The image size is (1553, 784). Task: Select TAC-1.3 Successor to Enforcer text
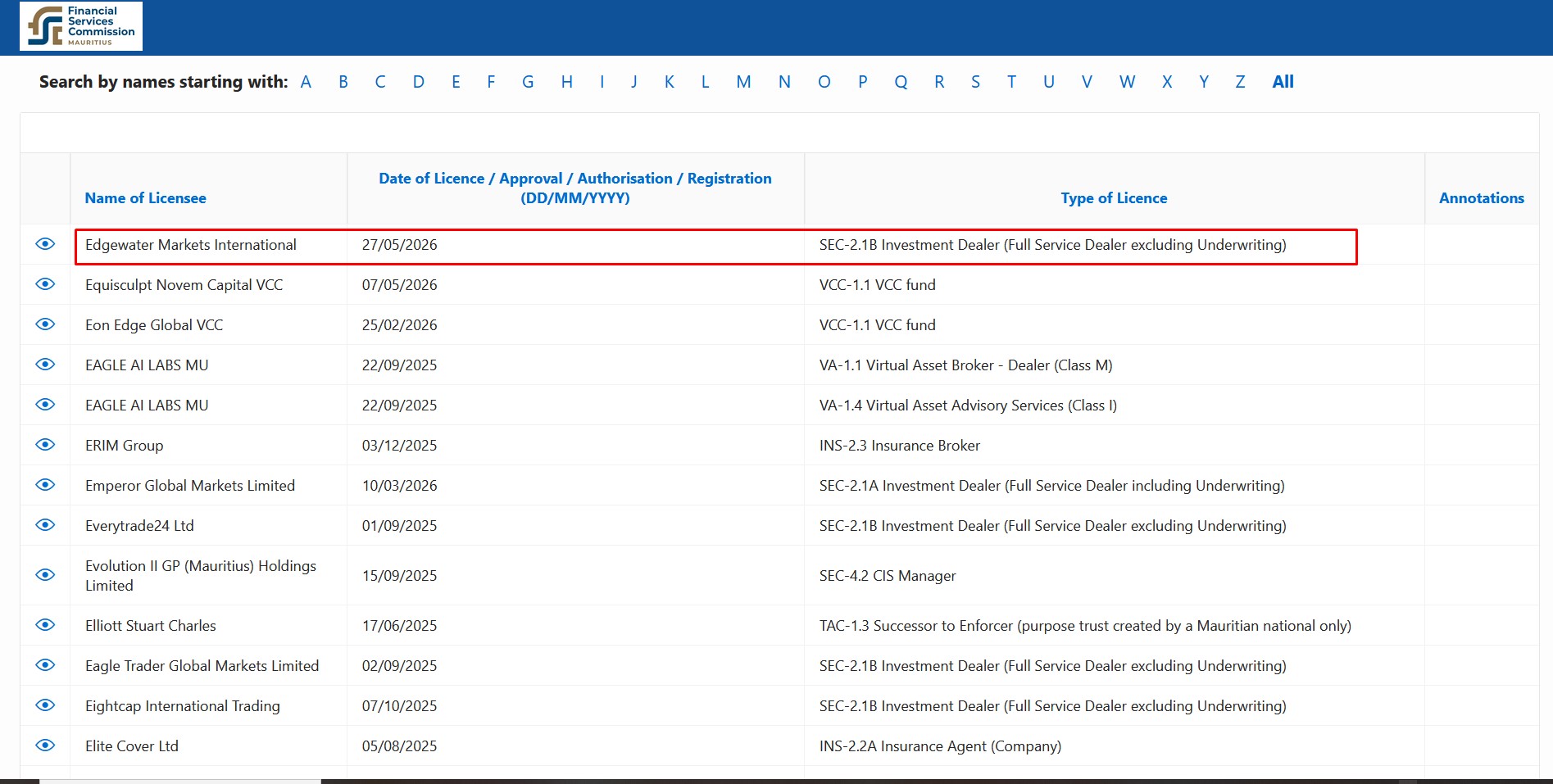[1085, 626]
